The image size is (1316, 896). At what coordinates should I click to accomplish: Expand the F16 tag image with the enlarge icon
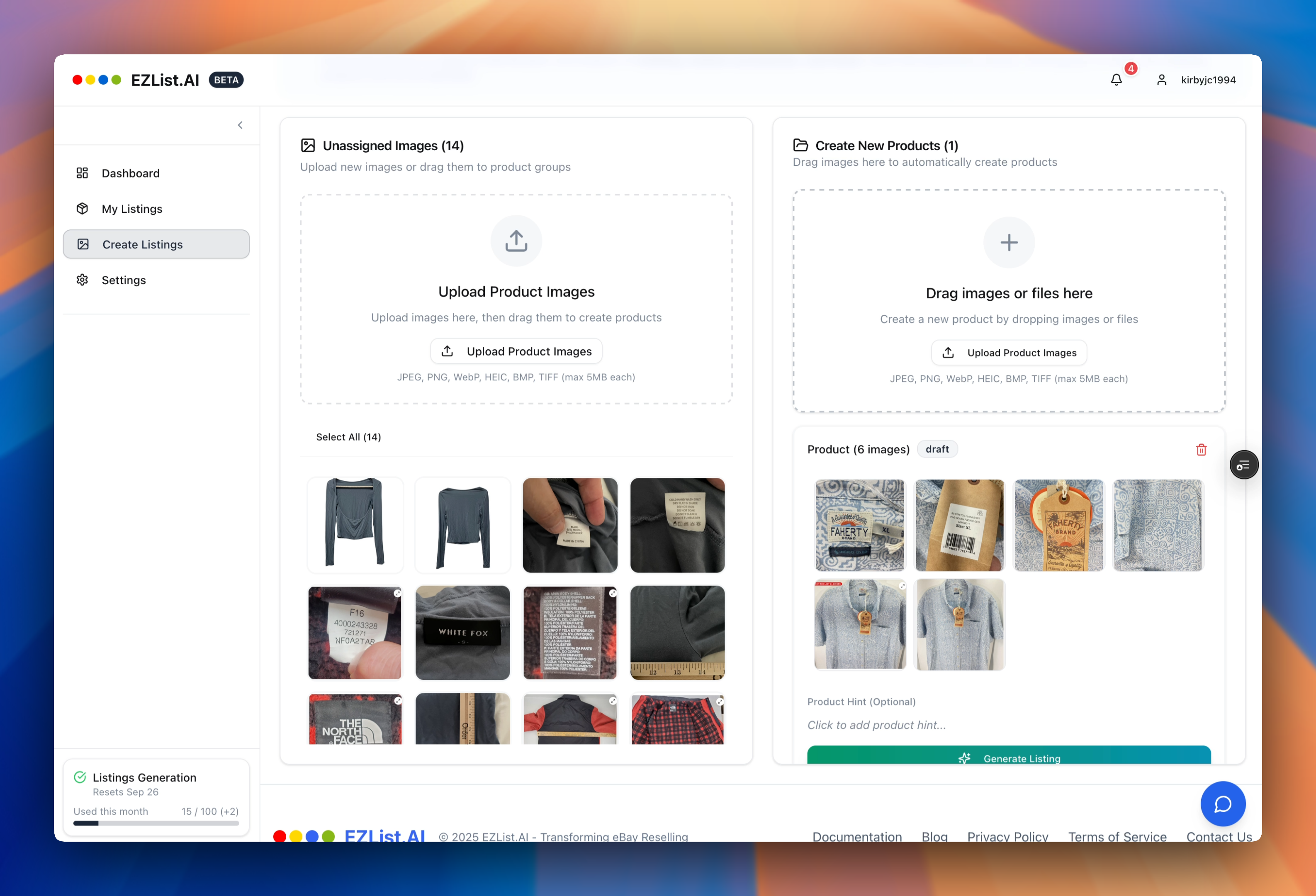point(397,593)
